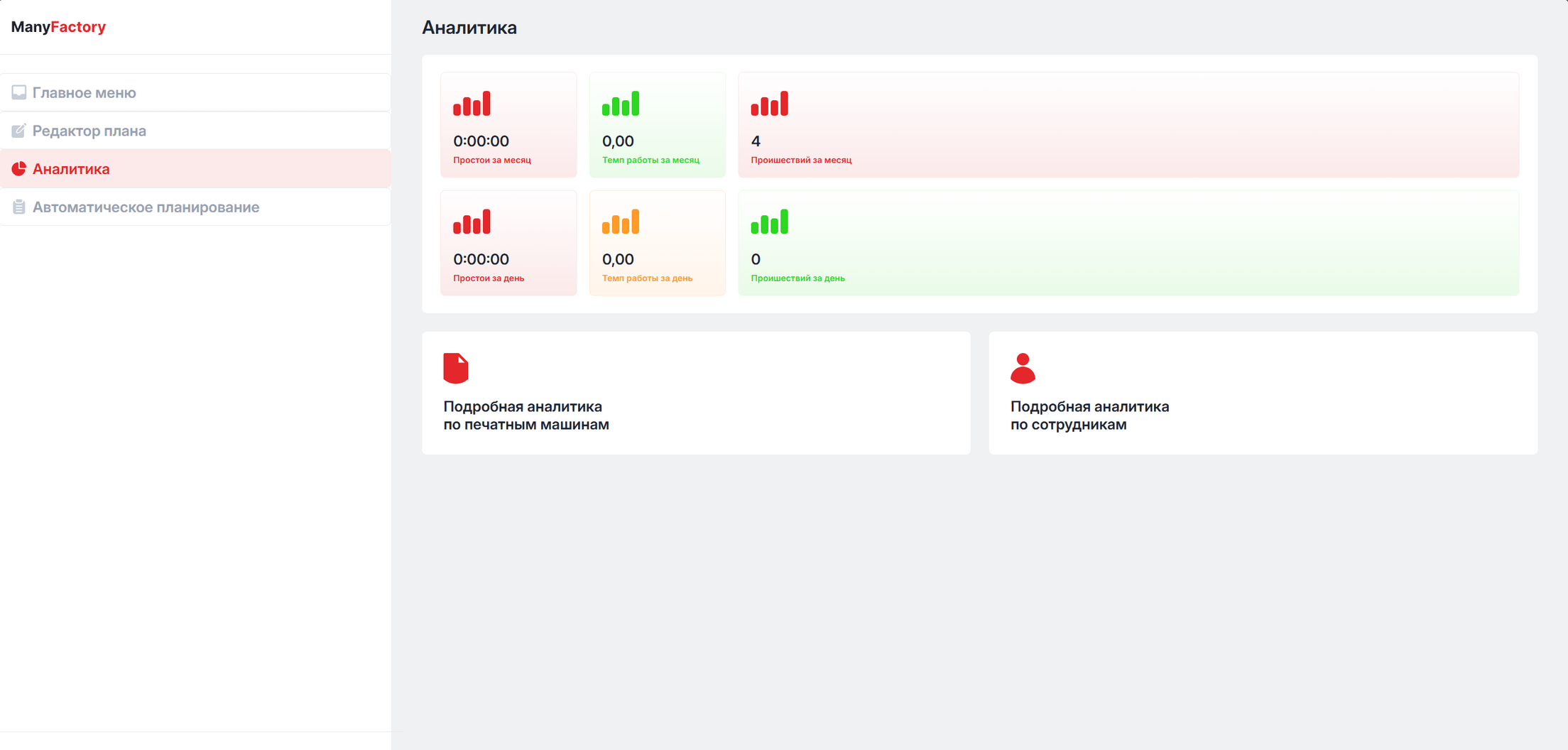This screenshot has width=1568, height=750.
Task: Click the Темп работы за месяц label
Action: pyautogui.click(x=650, y=161)
